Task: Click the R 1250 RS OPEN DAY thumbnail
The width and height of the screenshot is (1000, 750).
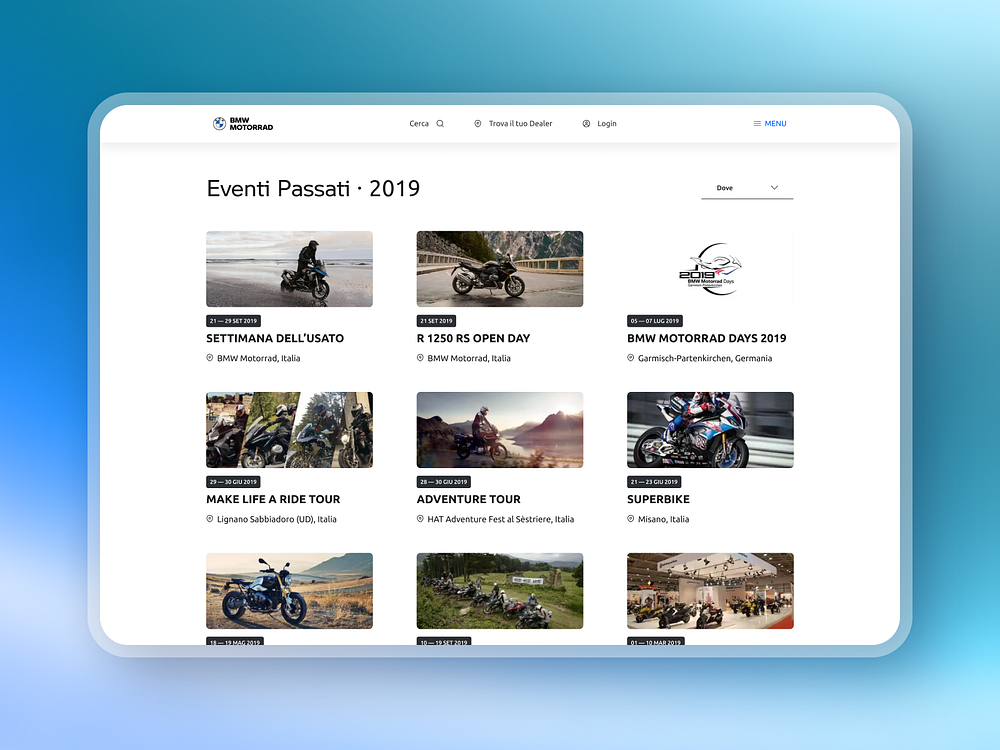Action: [x=499, y=269]
